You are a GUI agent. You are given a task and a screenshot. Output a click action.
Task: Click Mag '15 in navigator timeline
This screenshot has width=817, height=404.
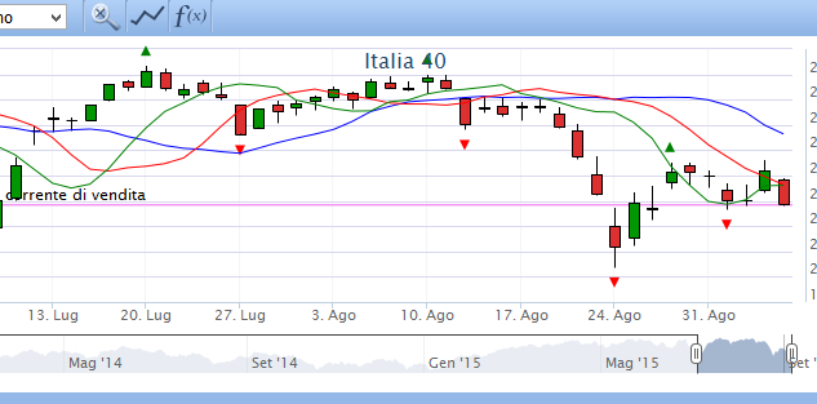coord(632,363)
